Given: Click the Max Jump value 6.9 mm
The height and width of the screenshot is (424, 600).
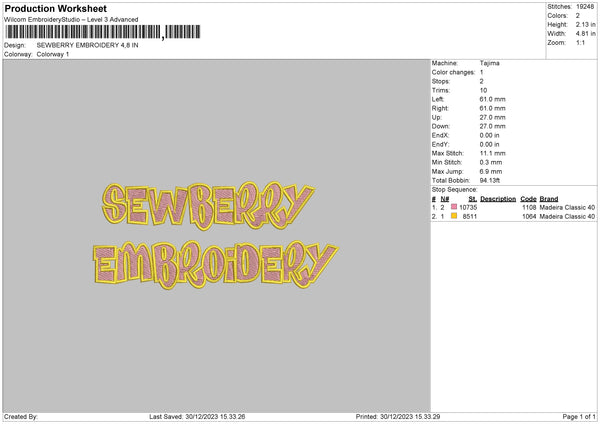Looking at the screenshot, I should [x=491, y=171].
